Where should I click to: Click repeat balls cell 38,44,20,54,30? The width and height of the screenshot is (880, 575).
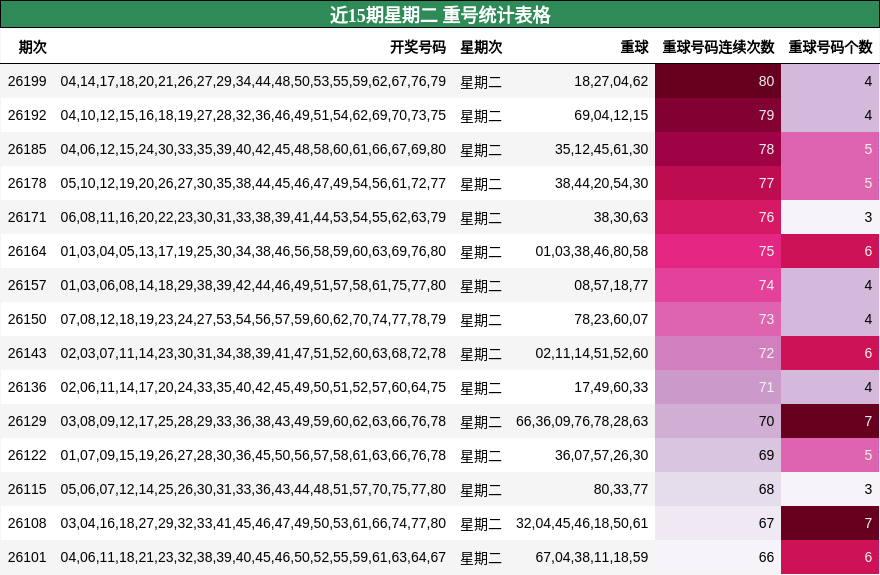pos(602,183)
